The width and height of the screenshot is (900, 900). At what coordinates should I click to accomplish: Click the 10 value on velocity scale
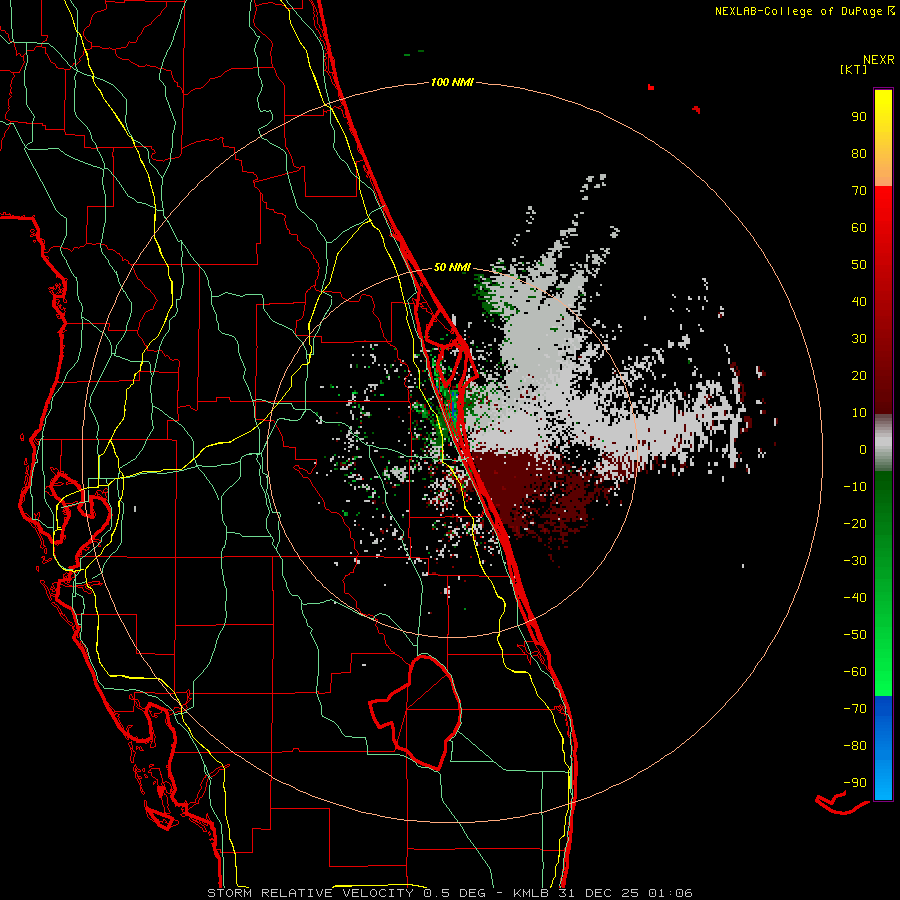coord(859,413)
